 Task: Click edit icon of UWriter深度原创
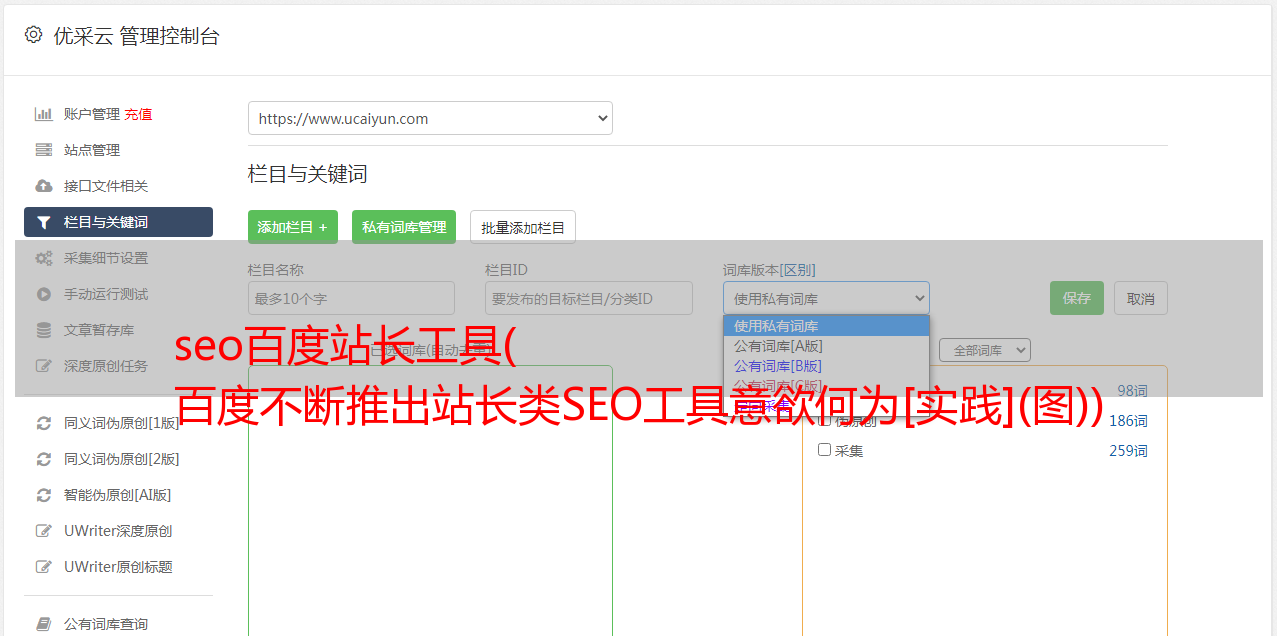44,531
